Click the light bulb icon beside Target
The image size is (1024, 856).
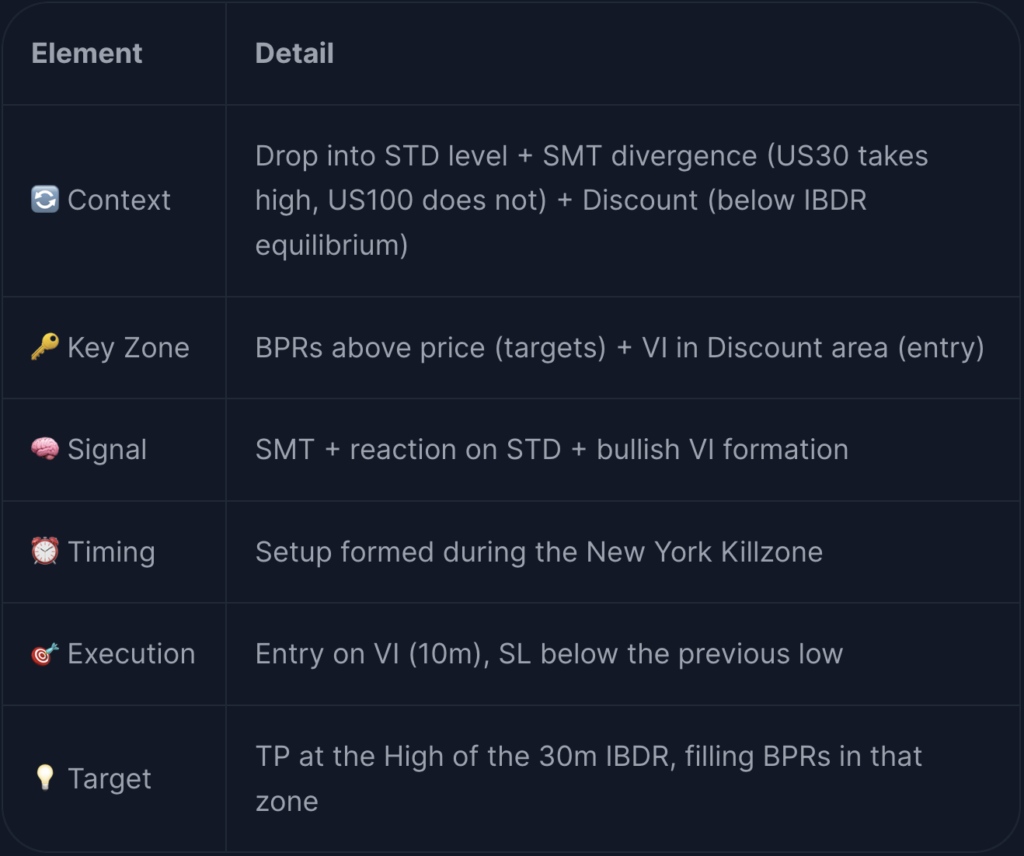tap(45, 778)
